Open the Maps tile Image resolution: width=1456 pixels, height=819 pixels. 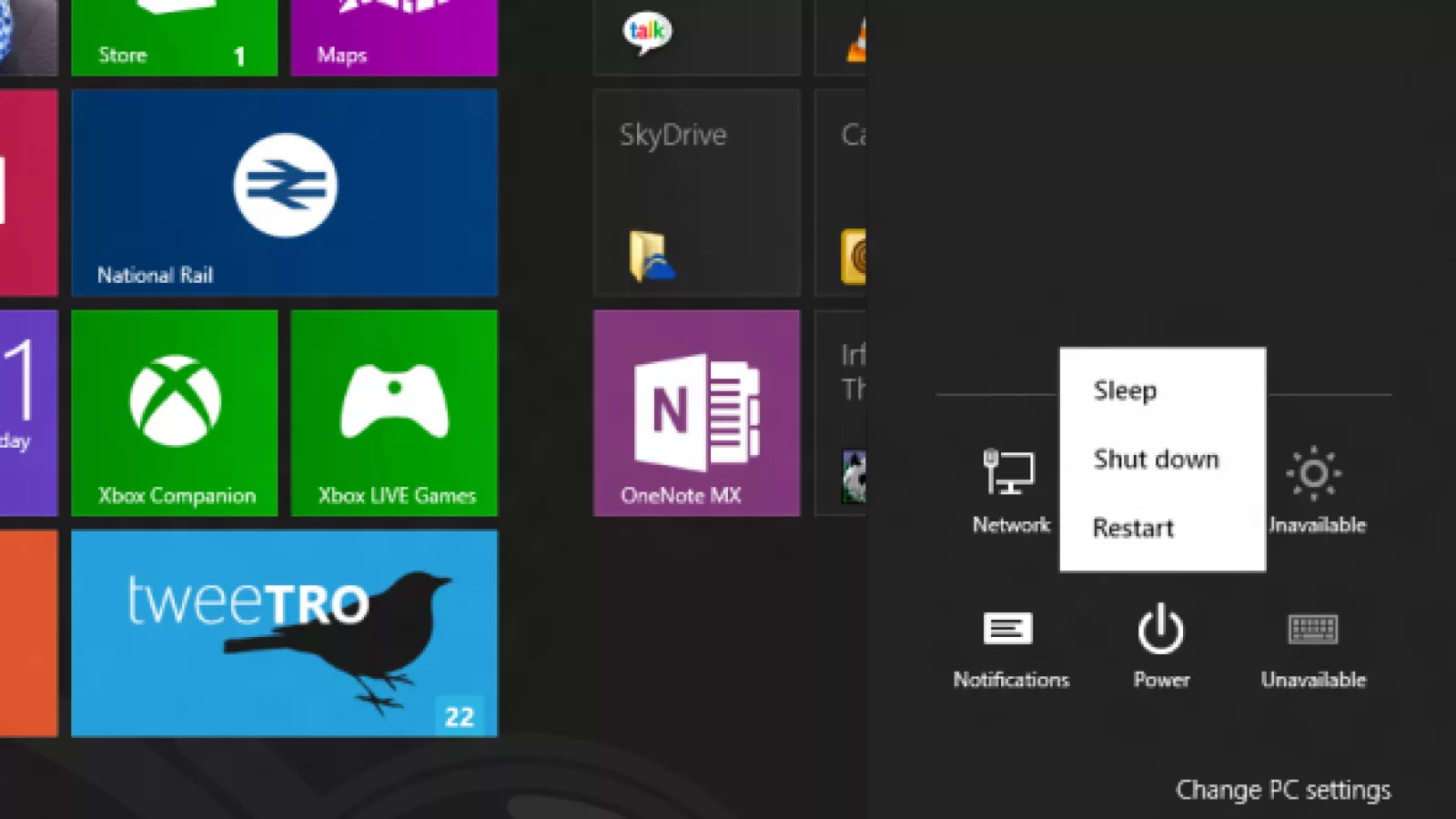(x=393, y=36)
